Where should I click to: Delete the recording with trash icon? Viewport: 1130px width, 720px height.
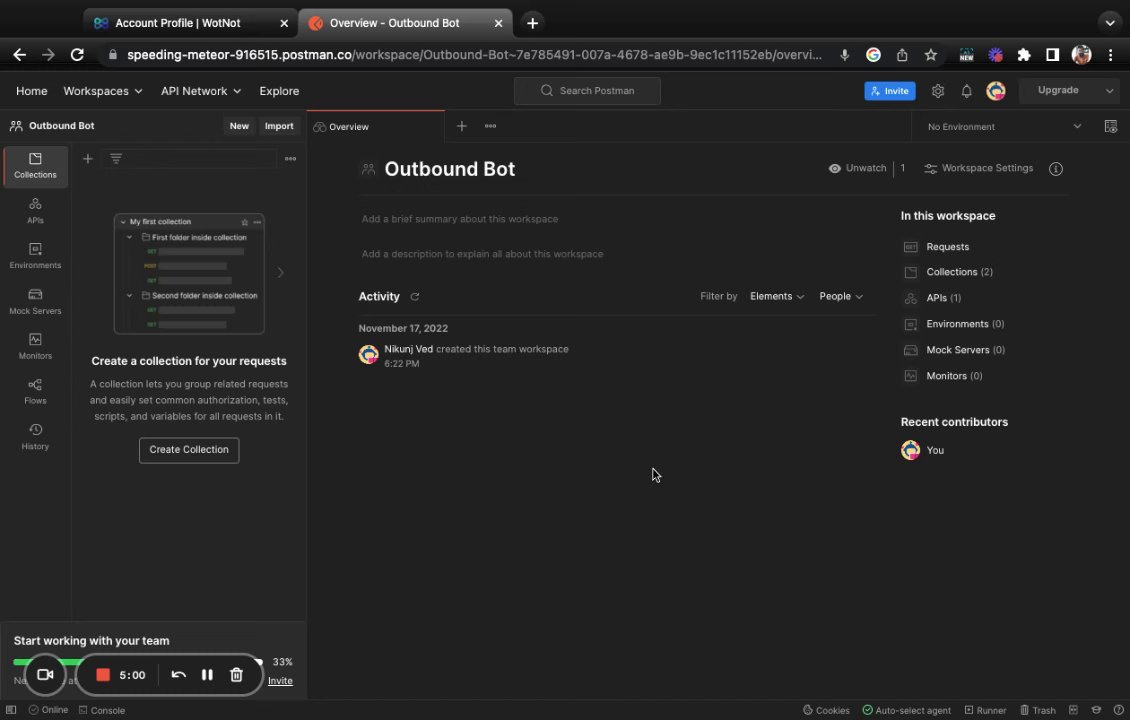tap(236, 675)
